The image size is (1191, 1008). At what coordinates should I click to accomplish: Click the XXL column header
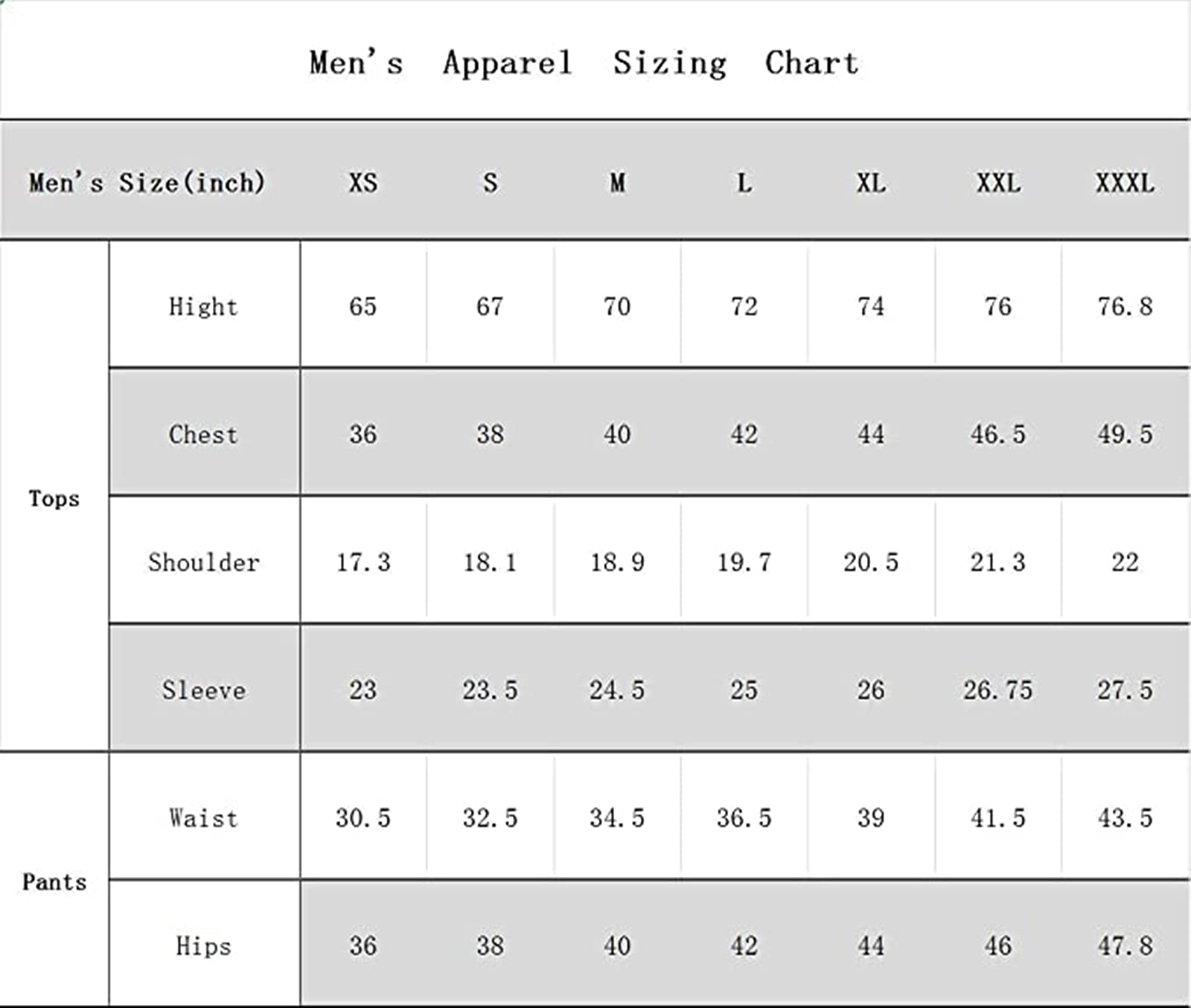[998, 183]
